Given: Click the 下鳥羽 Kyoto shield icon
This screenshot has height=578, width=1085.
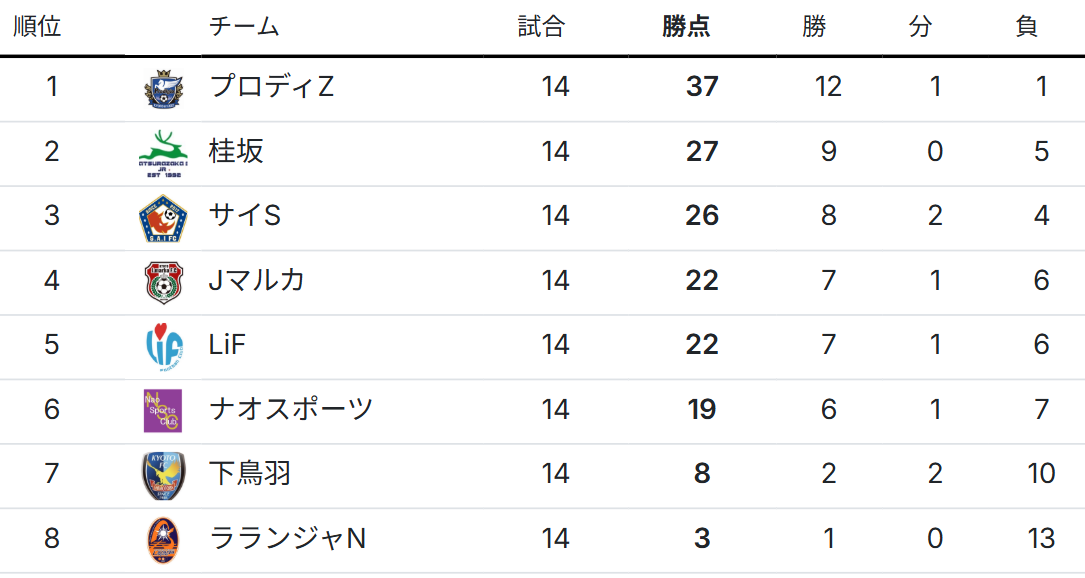Looking at the screenshot, I should click(162, 475).
